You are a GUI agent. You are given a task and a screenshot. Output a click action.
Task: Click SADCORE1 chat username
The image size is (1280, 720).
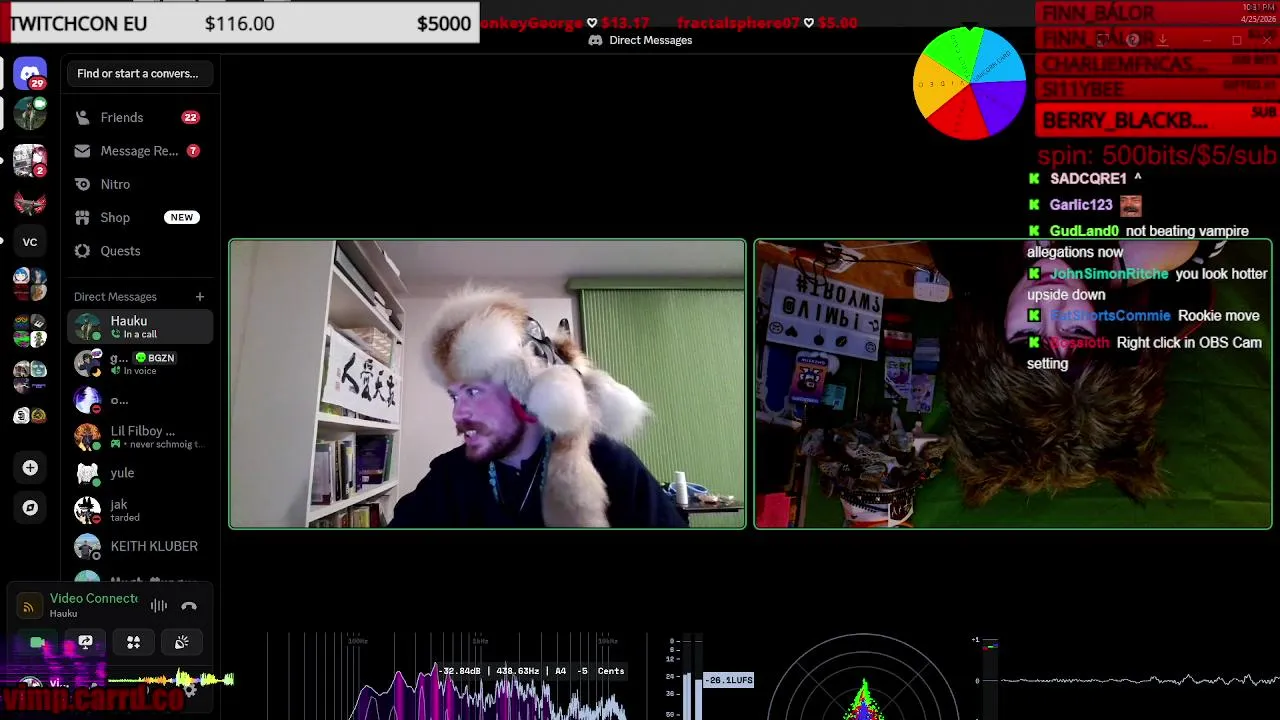pyautogui.click(x=1088, y=179)
